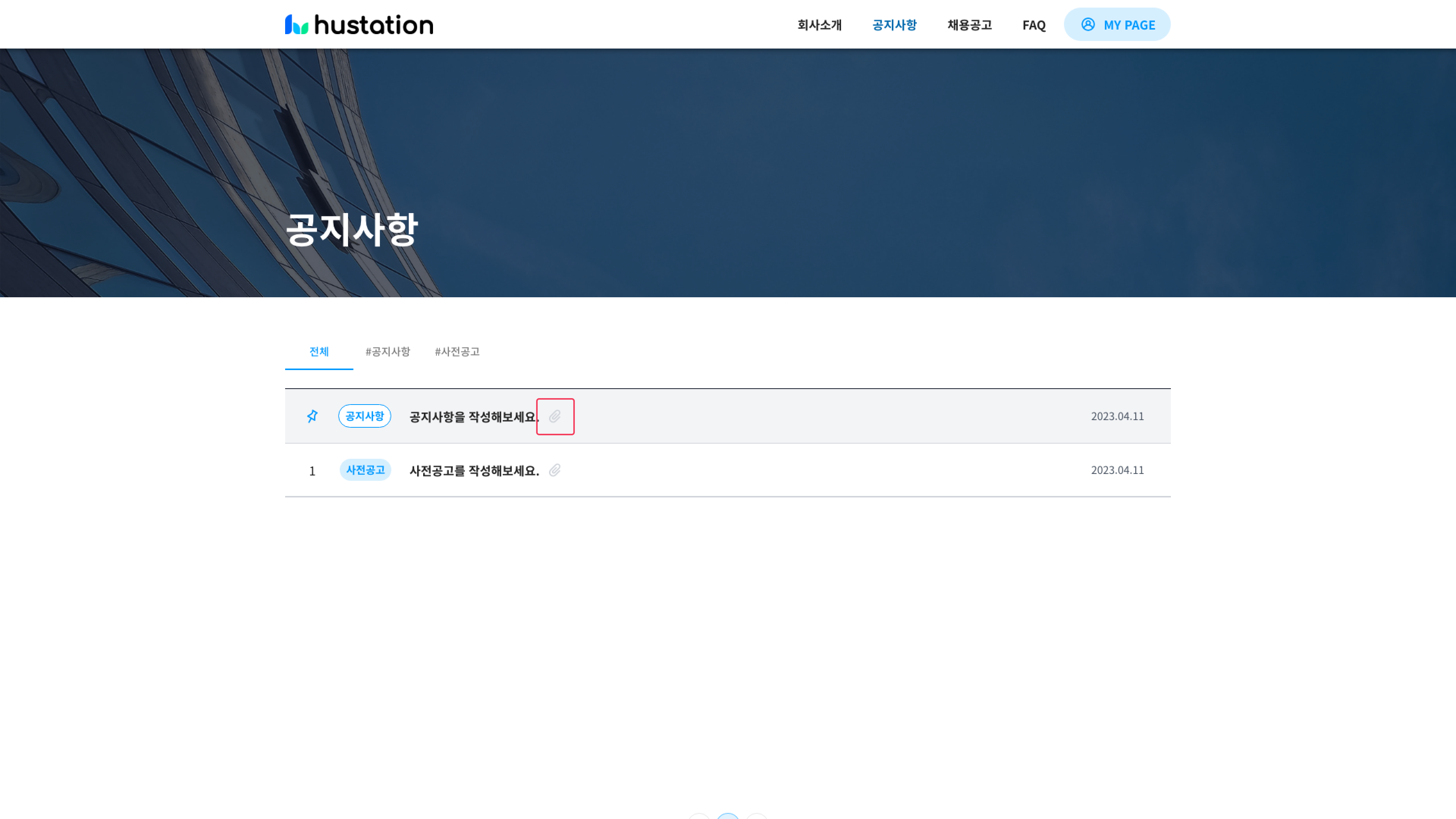Viewport: 1456px width, 819px height.
Task: Open the 회사소개 menu
Action: pos(819,25)
